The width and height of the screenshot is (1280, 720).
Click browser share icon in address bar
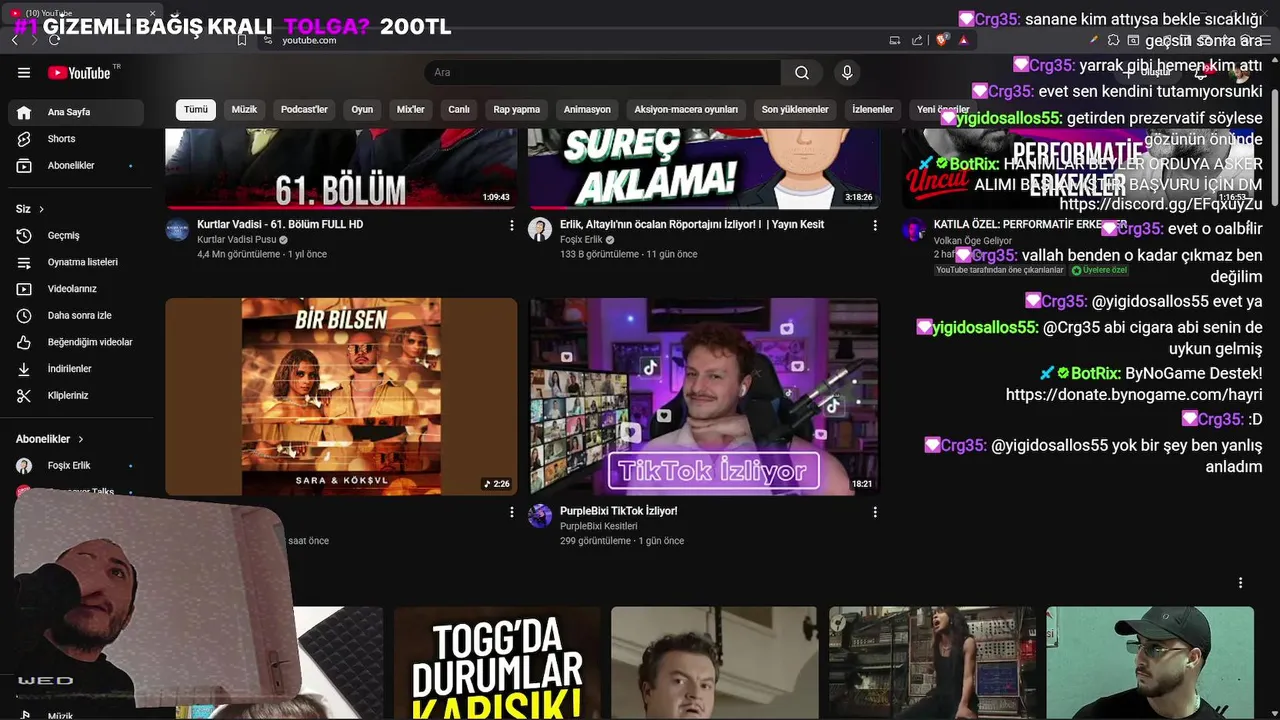[x=917, y=40]
